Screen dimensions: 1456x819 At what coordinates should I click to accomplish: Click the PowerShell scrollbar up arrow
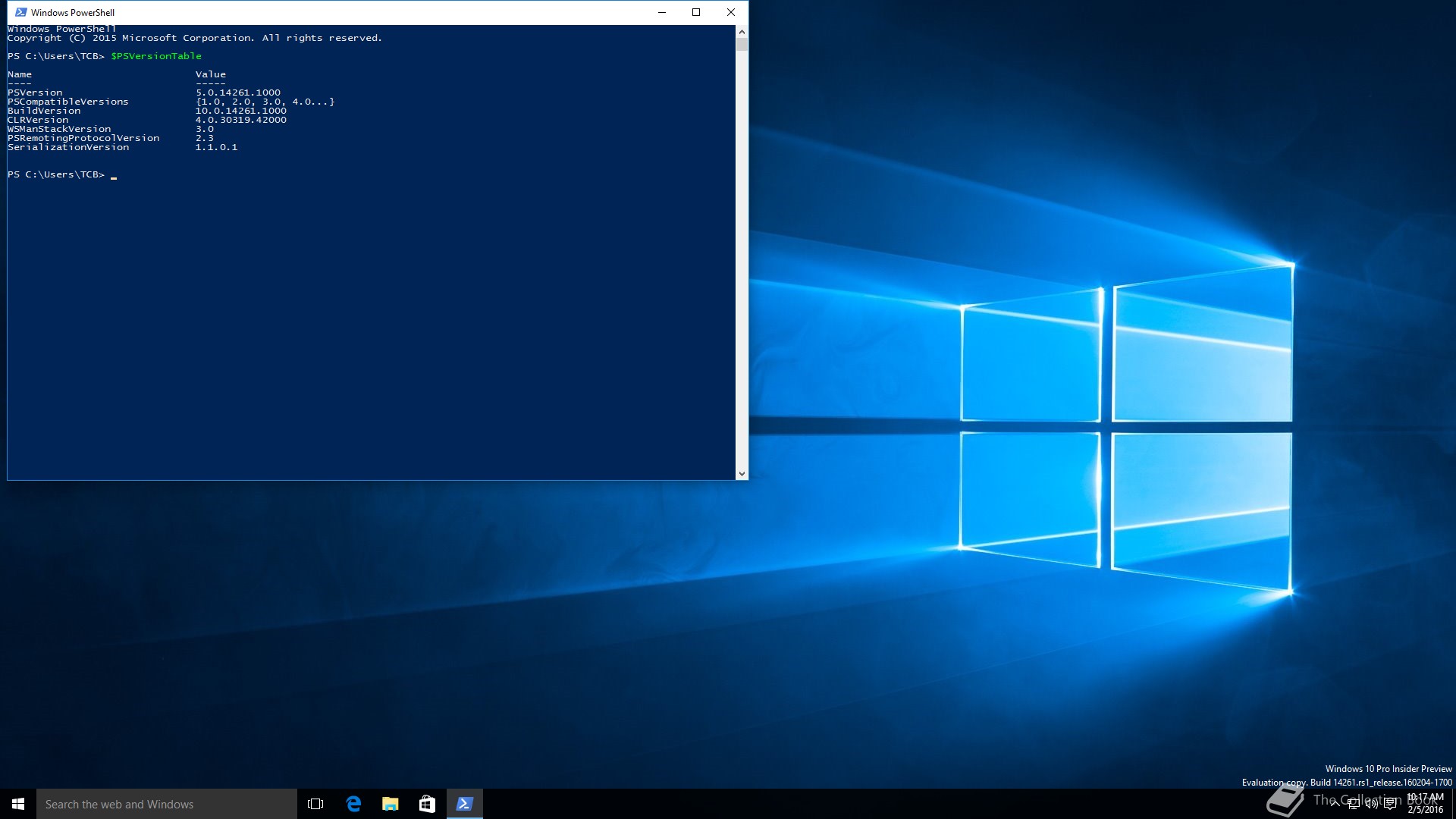click(x=742, y=31)
